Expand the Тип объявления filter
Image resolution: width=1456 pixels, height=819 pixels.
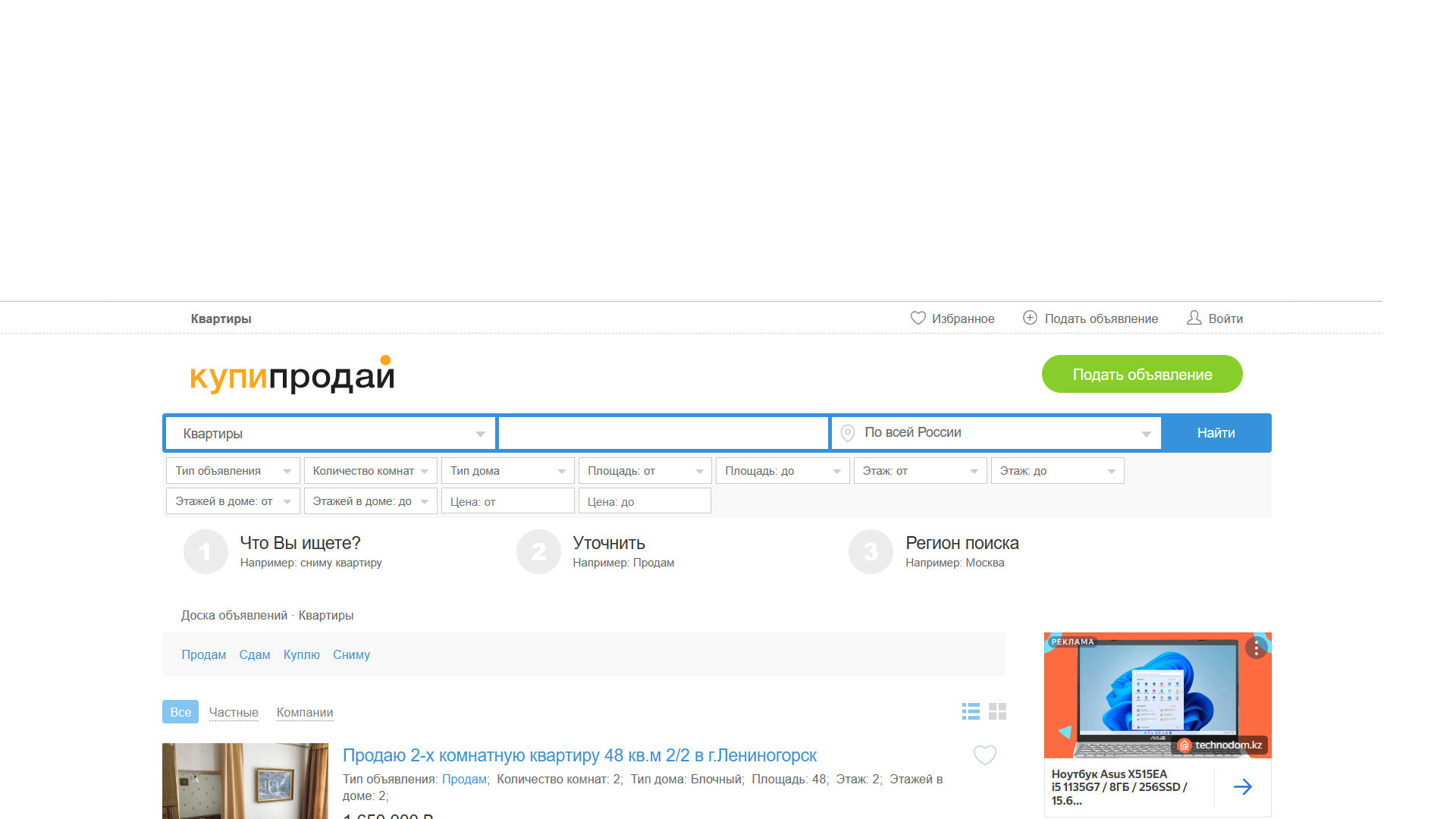(x=233, y=471)
